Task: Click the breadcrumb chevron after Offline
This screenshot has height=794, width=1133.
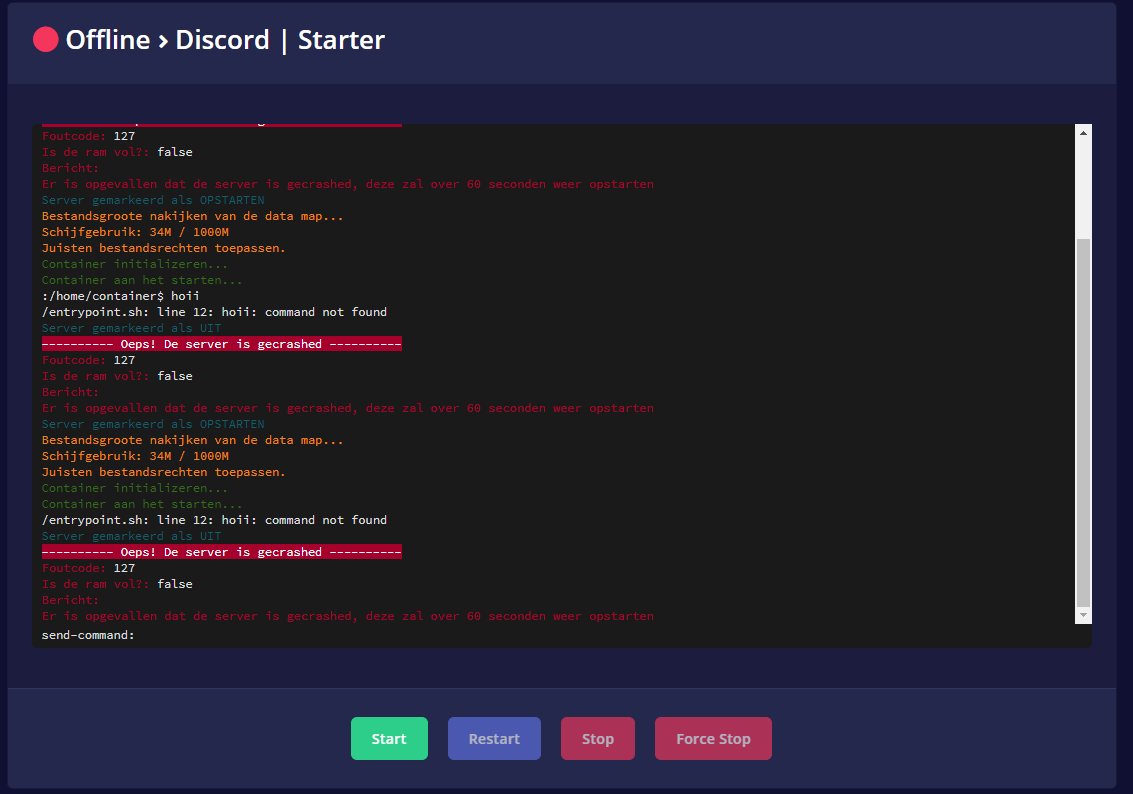Action: point(163,41)
